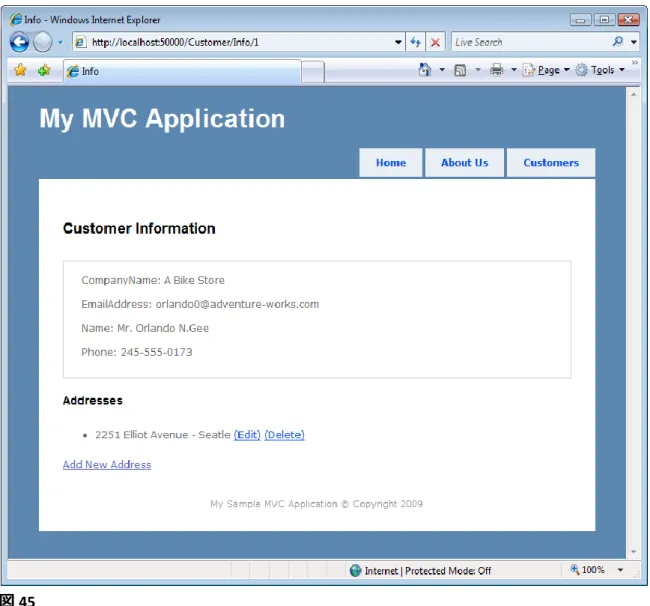Click the Refresh page icon
The image size is (650, 606).
coord(415,42)
